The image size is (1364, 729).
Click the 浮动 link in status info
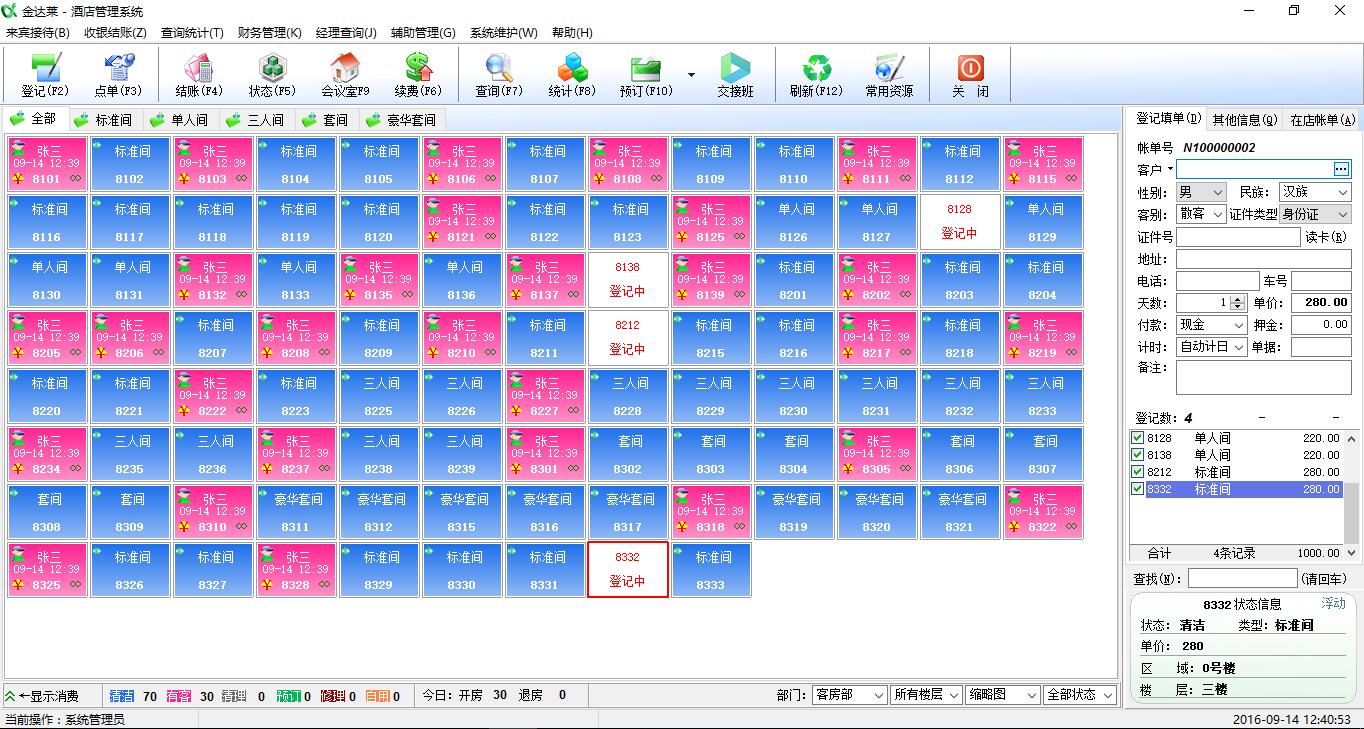tap(1334, 604)
